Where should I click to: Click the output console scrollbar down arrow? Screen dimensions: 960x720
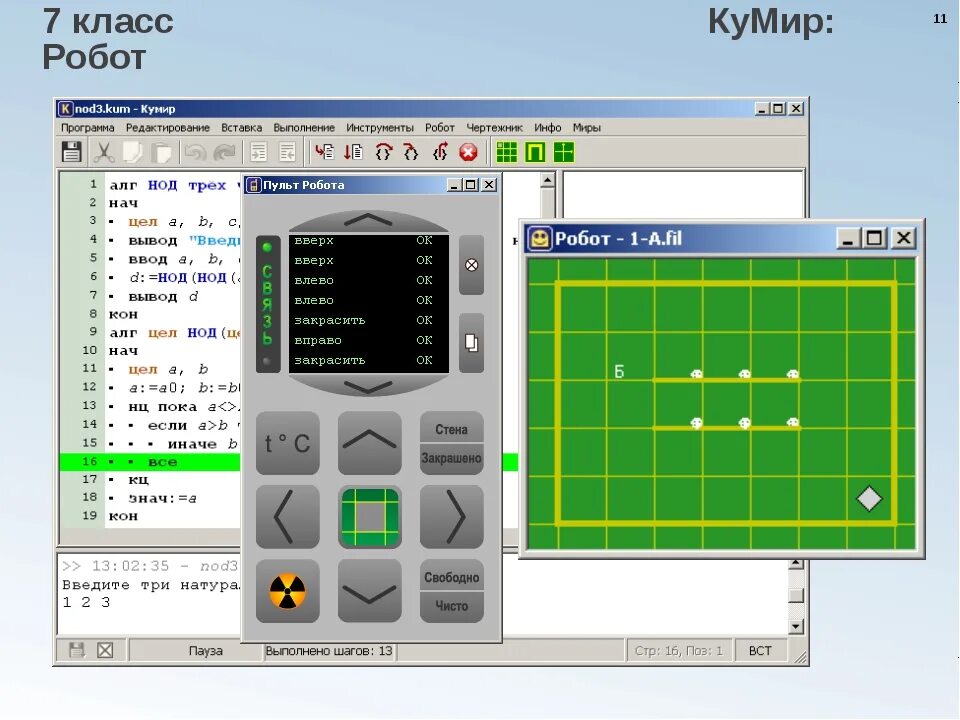coord(795,626)
